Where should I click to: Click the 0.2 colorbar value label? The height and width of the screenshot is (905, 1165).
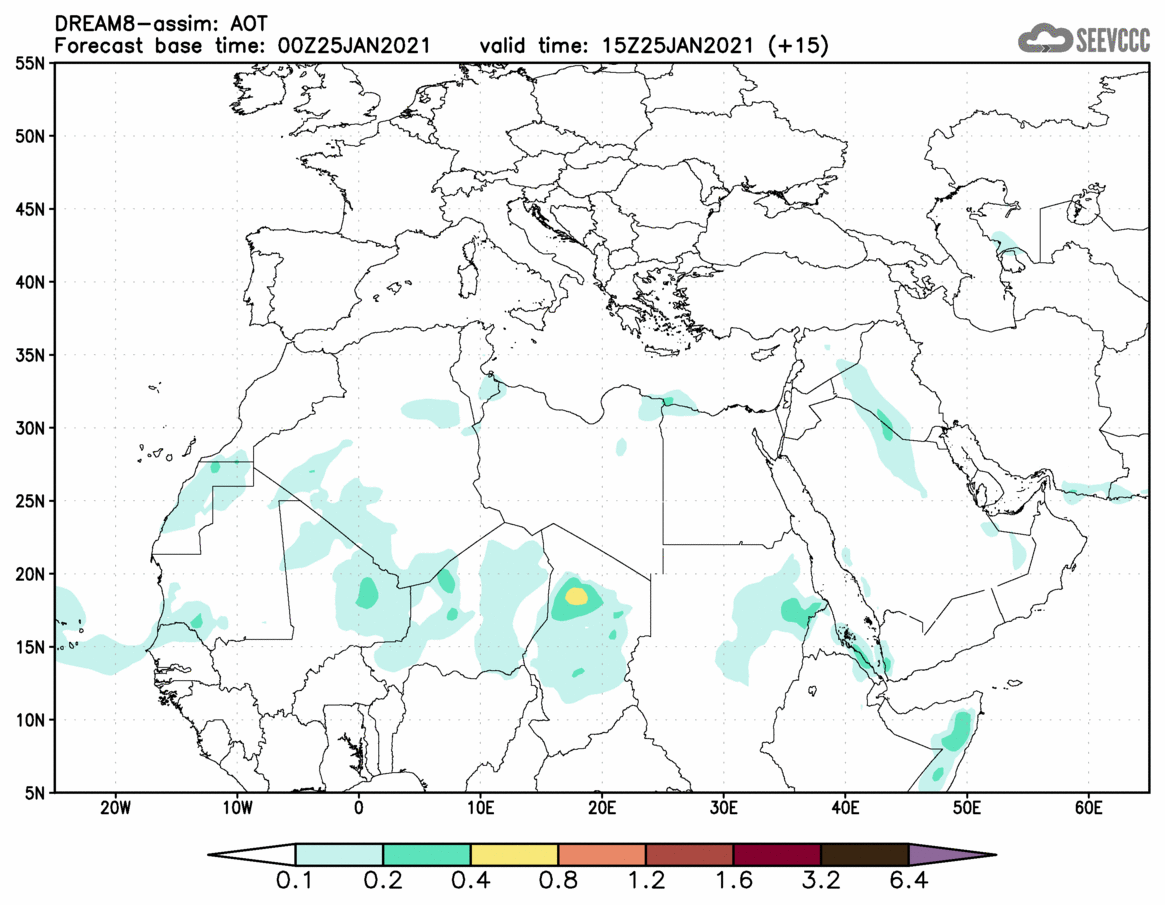pos(383,881)
